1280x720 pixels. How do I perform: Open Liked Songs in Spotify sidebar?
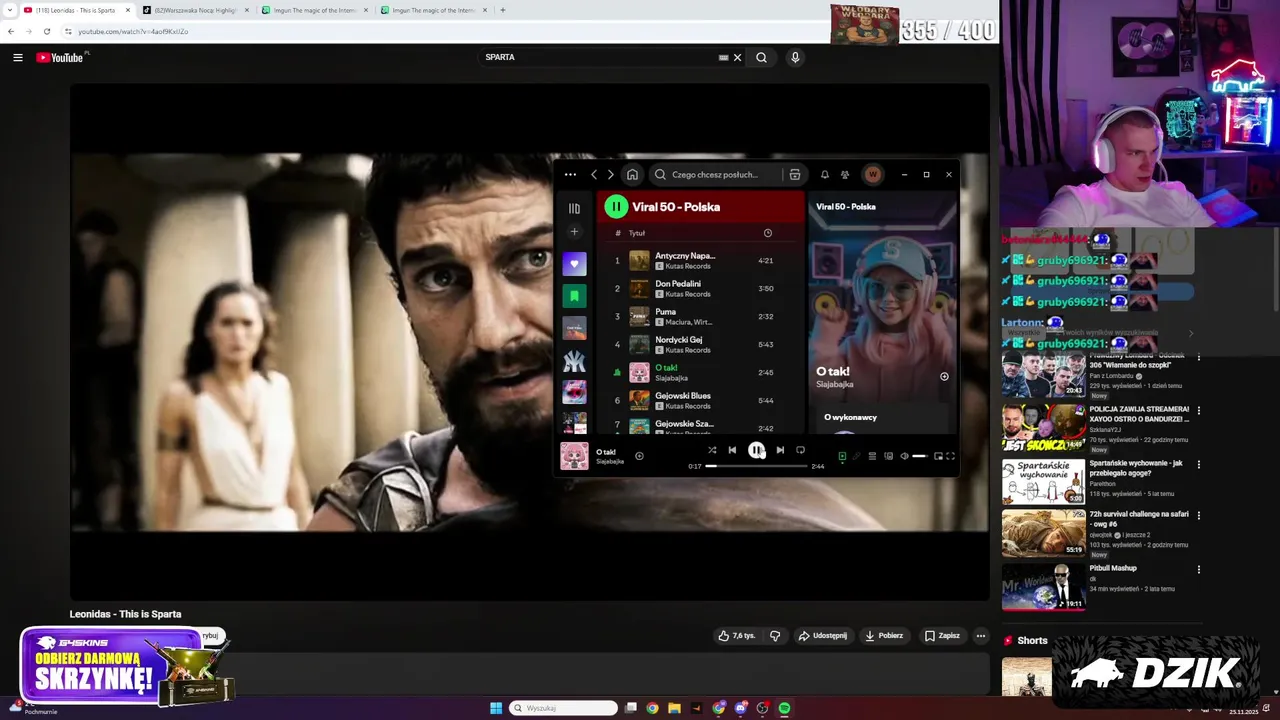[574, 264]
